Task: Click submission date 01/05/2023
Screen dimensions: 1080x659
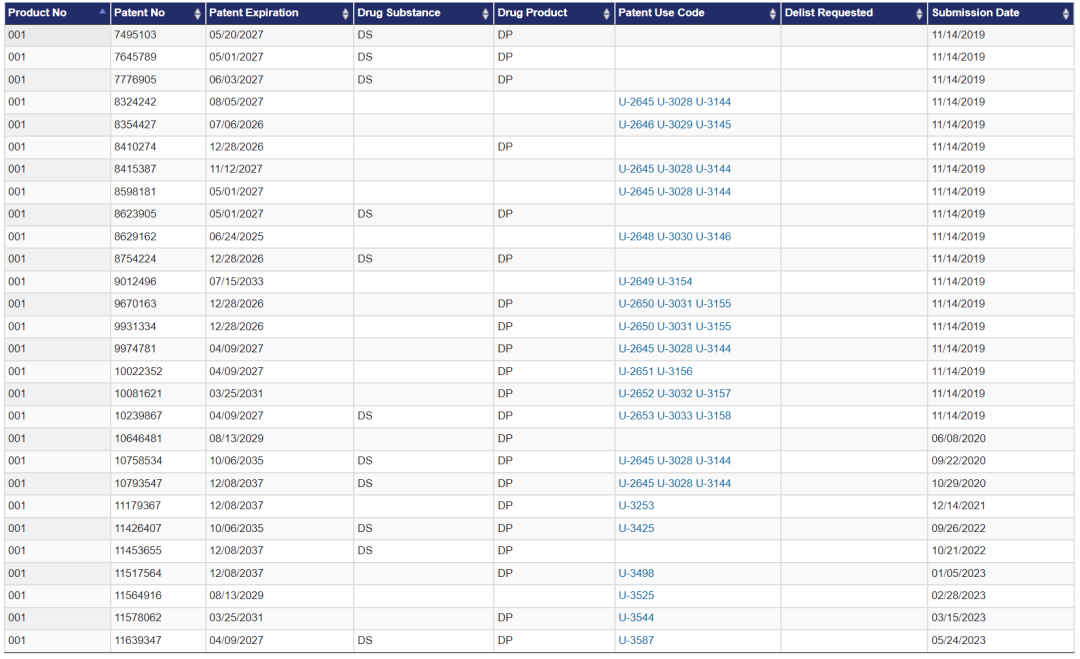Action: coord(958,573)
